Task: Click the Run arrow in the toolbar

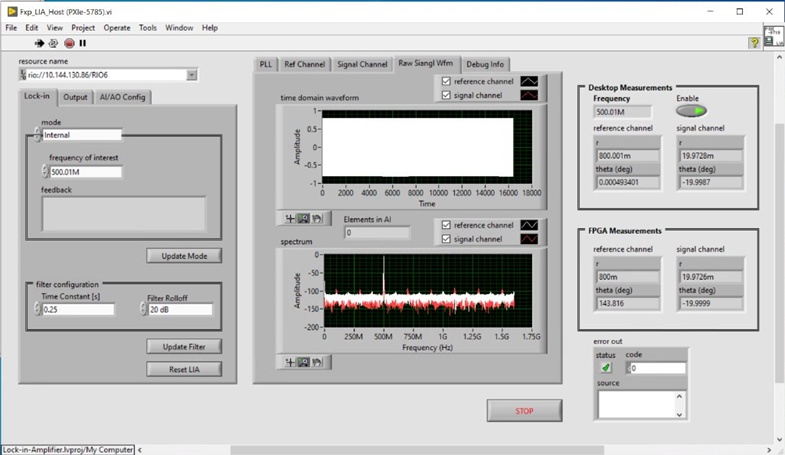Action: point(40,43)
